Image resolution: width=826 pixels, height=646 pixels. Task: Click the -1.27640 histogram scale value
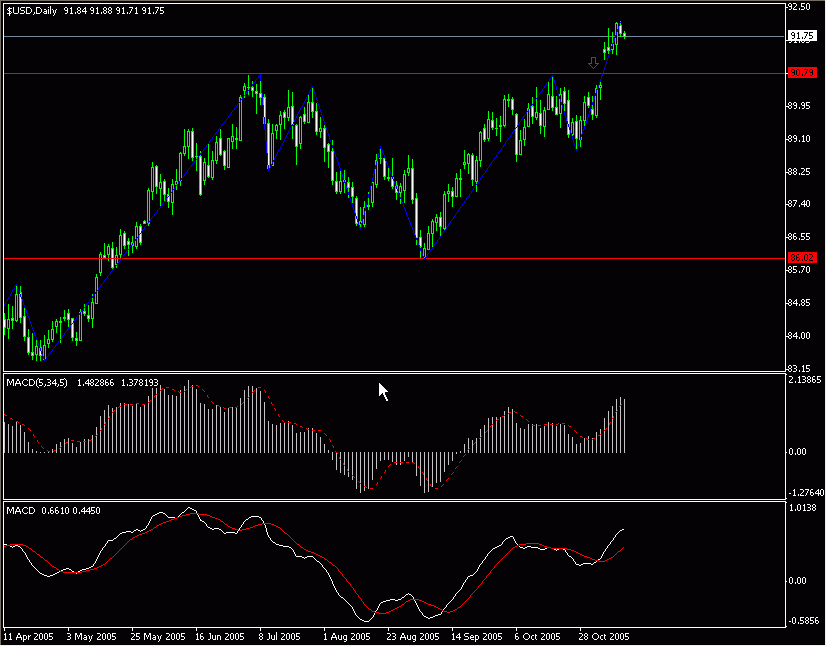point(805,491)
